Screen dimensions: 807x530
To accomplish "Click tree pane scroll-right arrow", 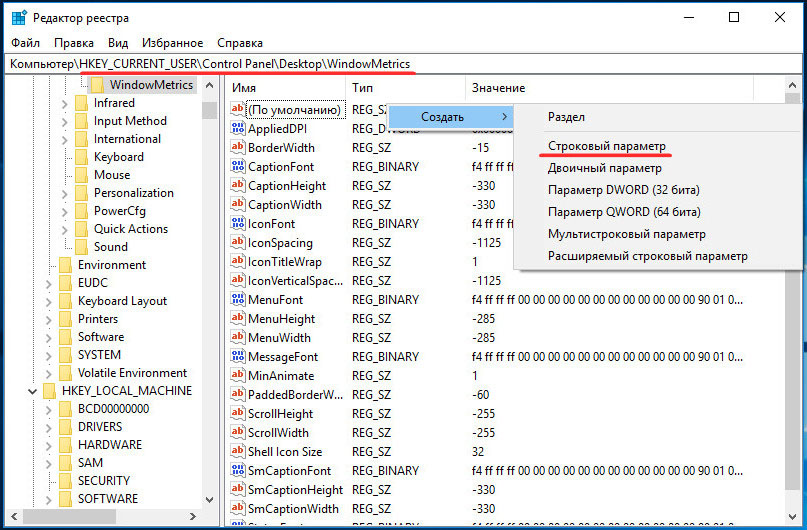I will tap(193, 516).
